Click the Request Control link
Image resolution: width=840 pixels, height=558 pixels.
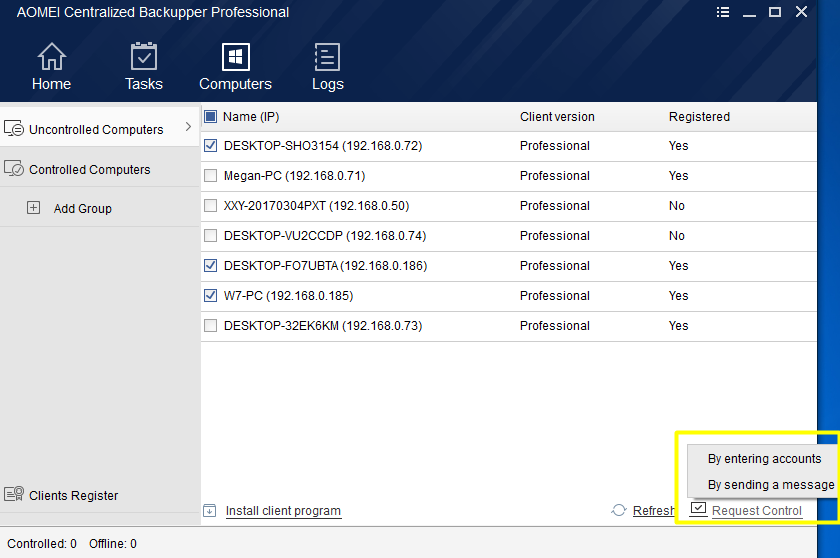[x=756, y=511]
